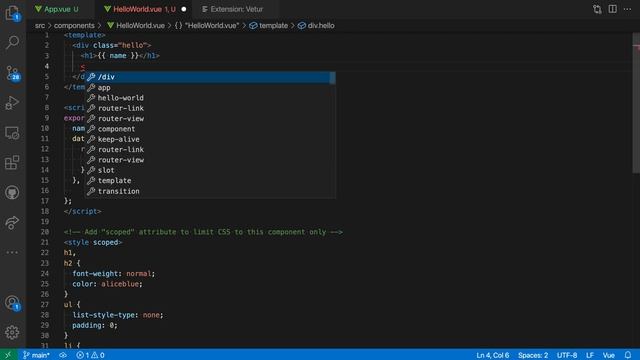Choose the app suggestion
640x360 pixels.
(x=210, y=87)
